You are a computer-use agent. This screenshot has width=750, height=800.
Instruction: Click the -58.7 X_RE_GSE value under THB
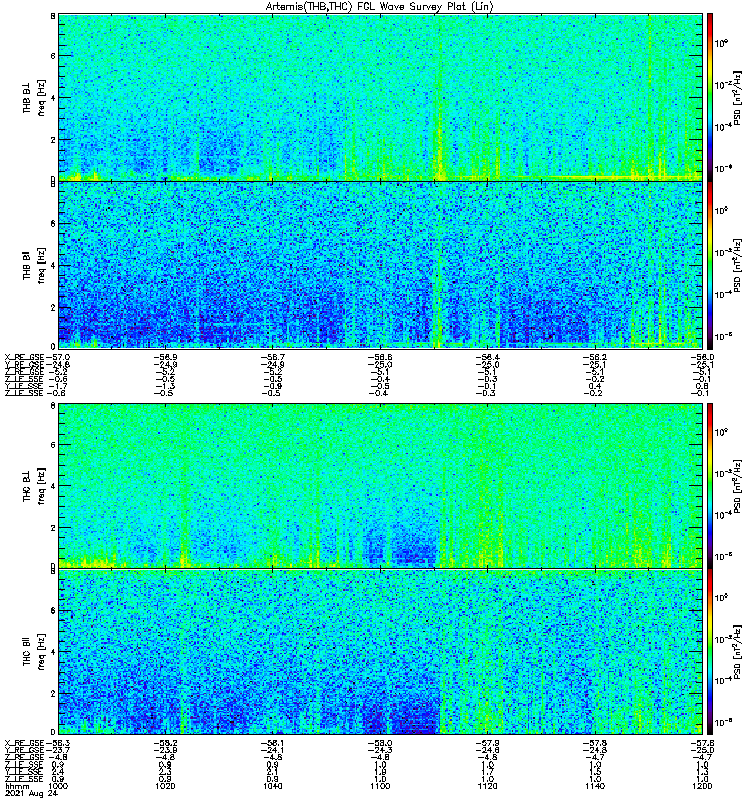point(272,357)
